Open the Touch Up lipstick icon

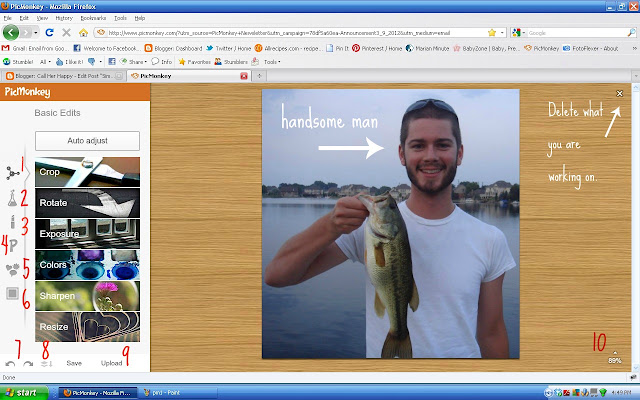click(13, 222)
